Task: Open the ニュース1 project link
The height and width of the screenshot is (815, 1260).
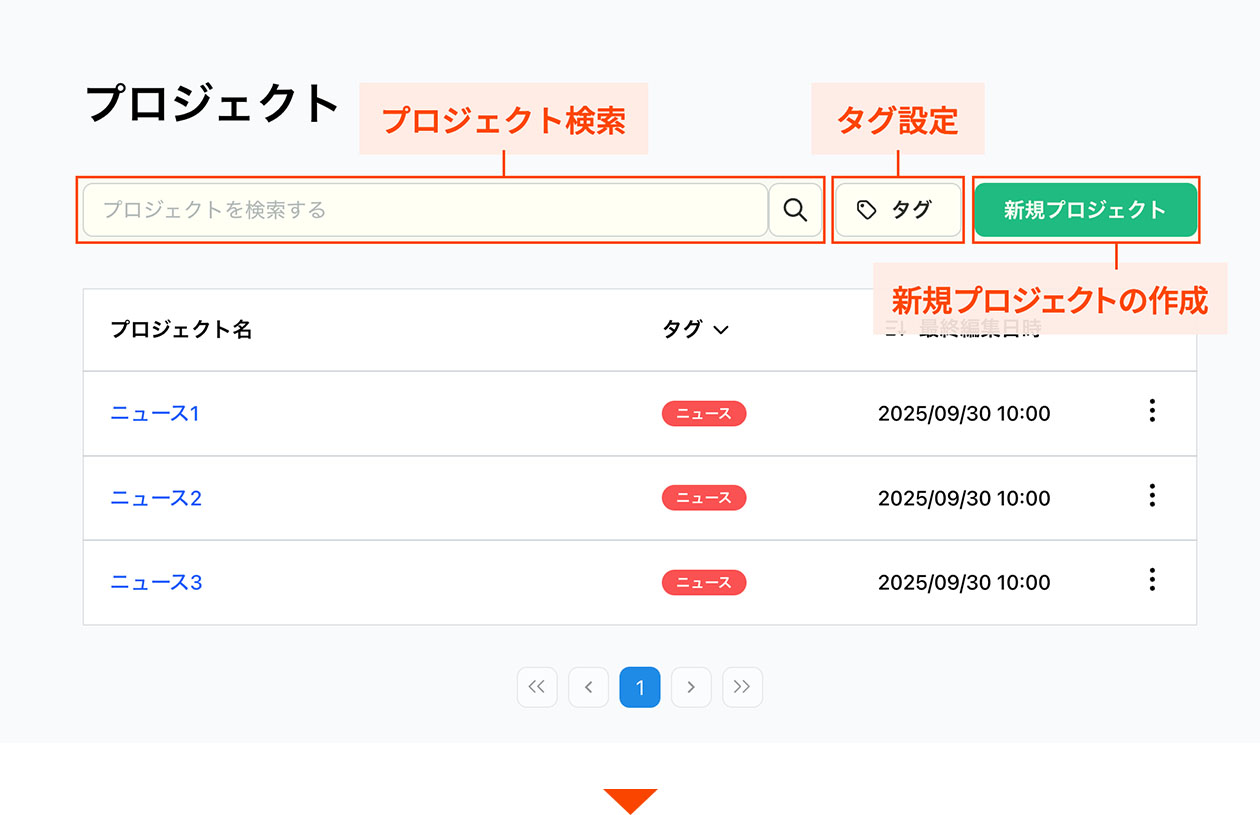Action: (x=154, y=413)
